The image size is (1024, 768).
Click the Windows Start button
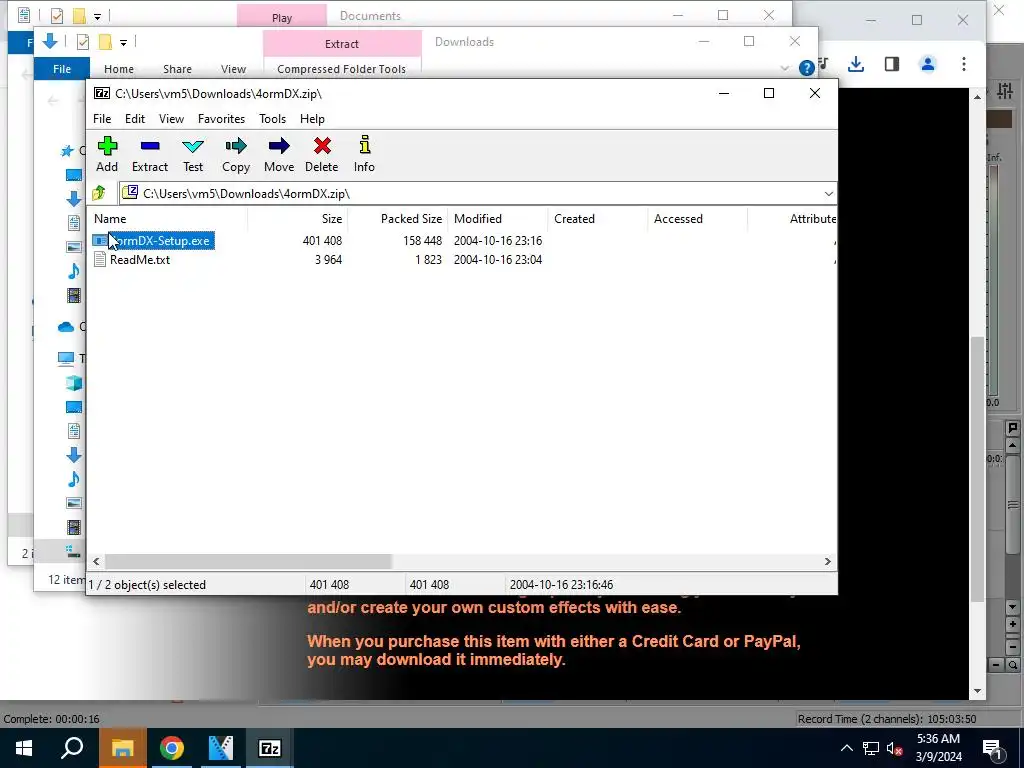24,748
